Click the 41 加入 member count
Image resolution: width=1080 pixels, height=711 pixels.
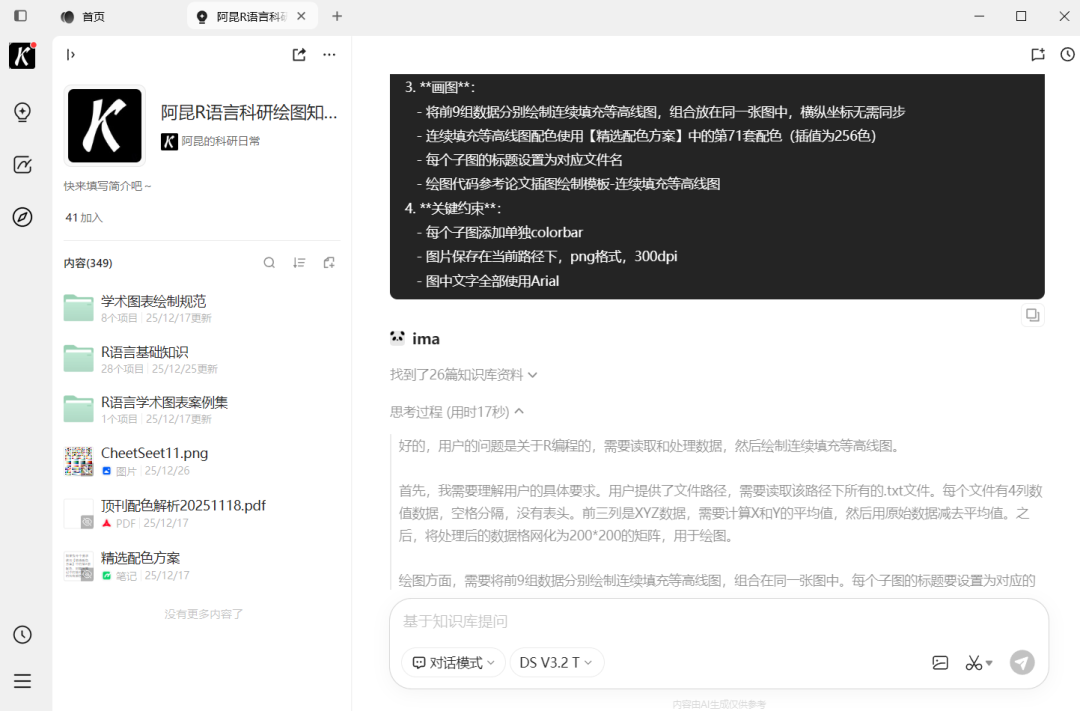[x=84, y=218]
